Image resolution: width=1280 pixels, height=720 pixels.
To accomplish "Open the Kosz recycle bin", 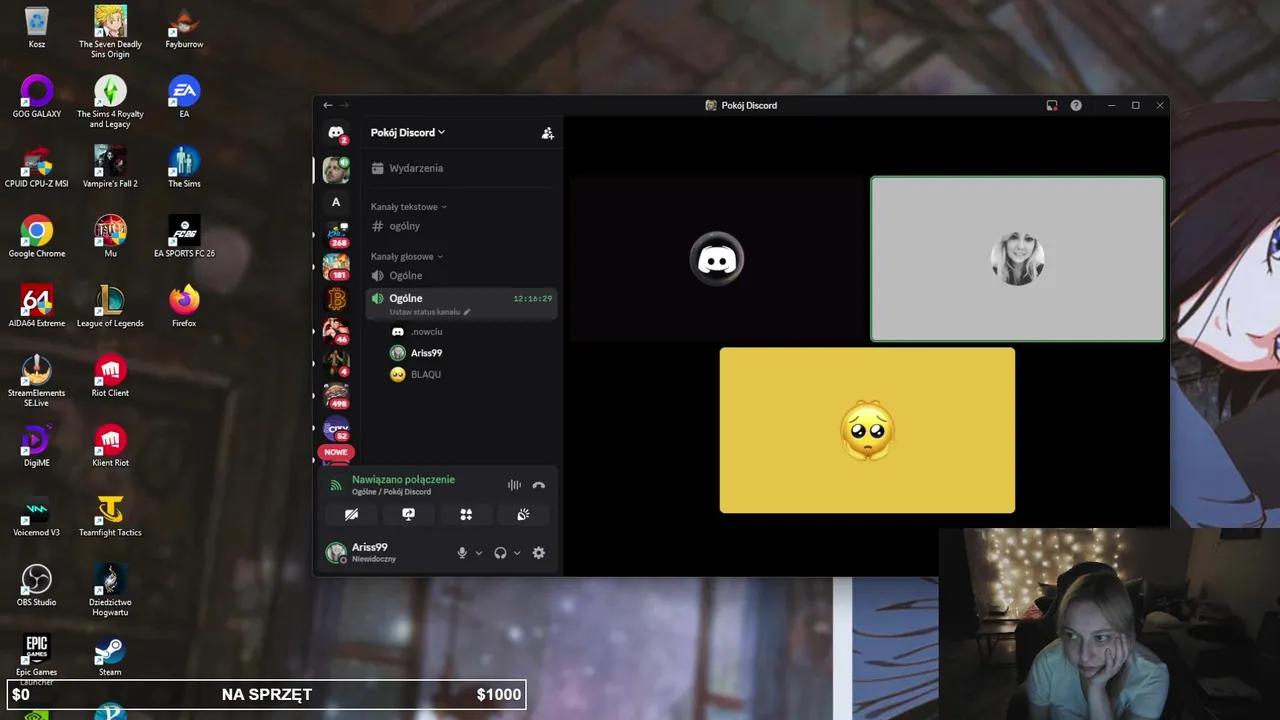I will click(x=37, y=27).
